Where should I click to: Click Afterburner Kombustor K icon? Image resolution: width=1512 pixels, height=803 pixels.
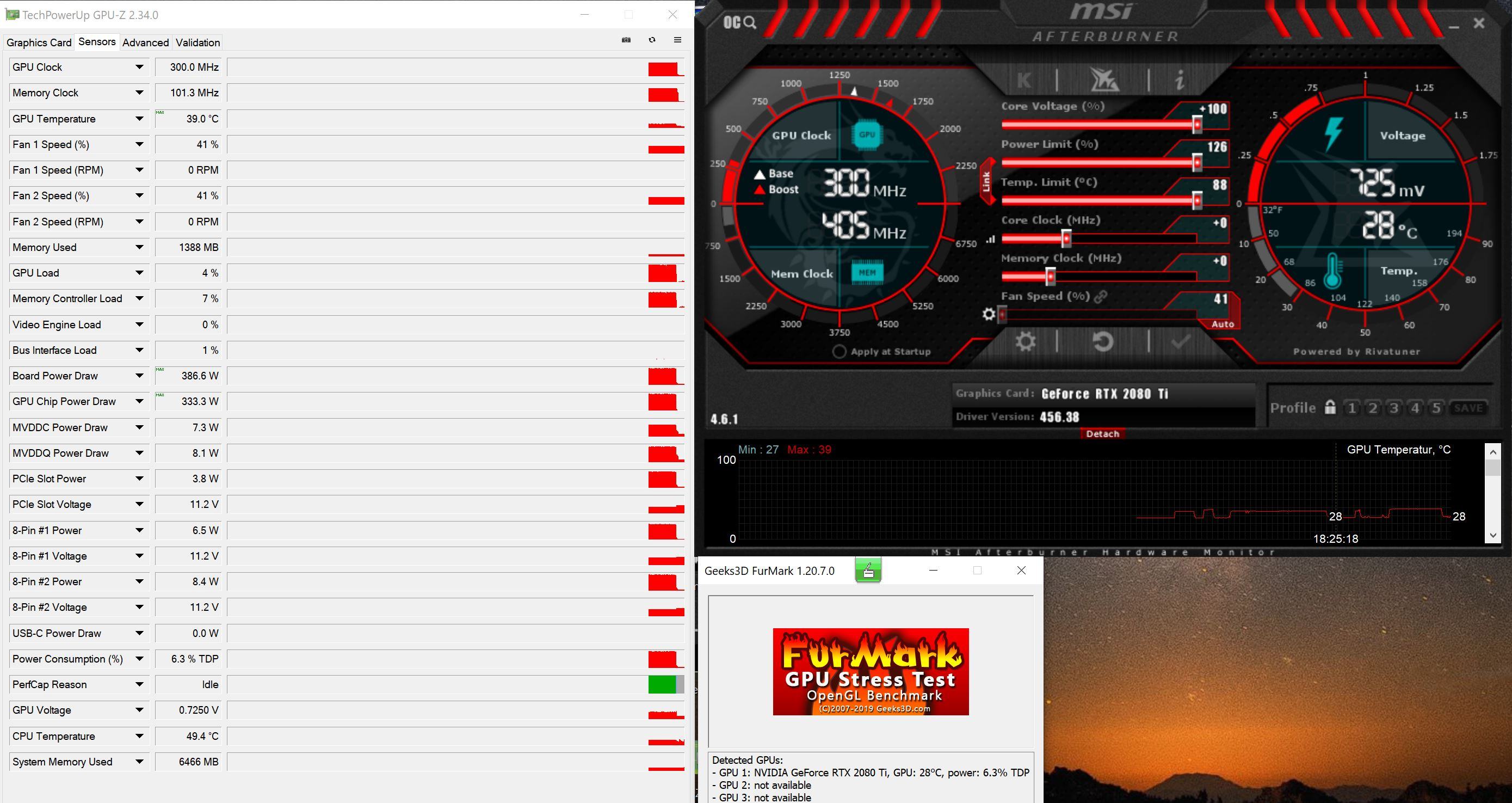coord(1023,79)
